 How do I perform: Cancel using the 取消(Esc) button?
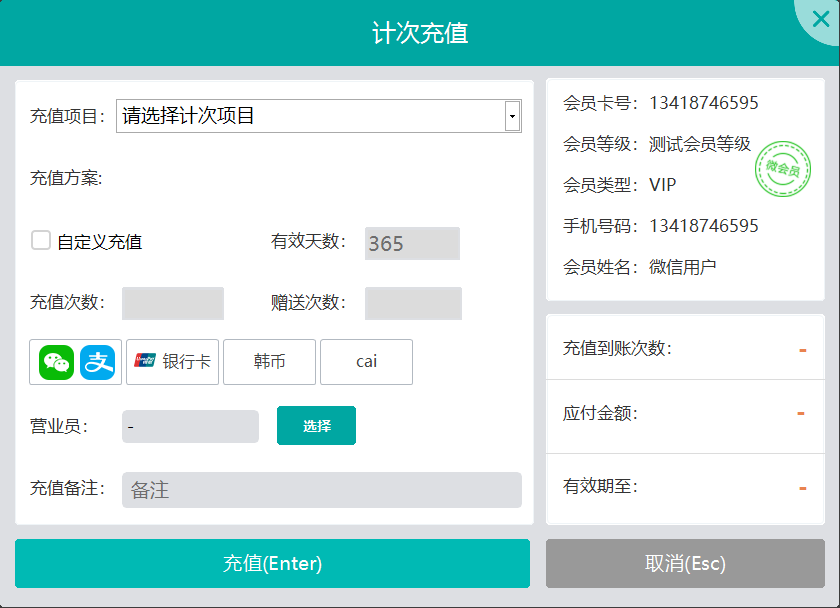tap(685, 563)
